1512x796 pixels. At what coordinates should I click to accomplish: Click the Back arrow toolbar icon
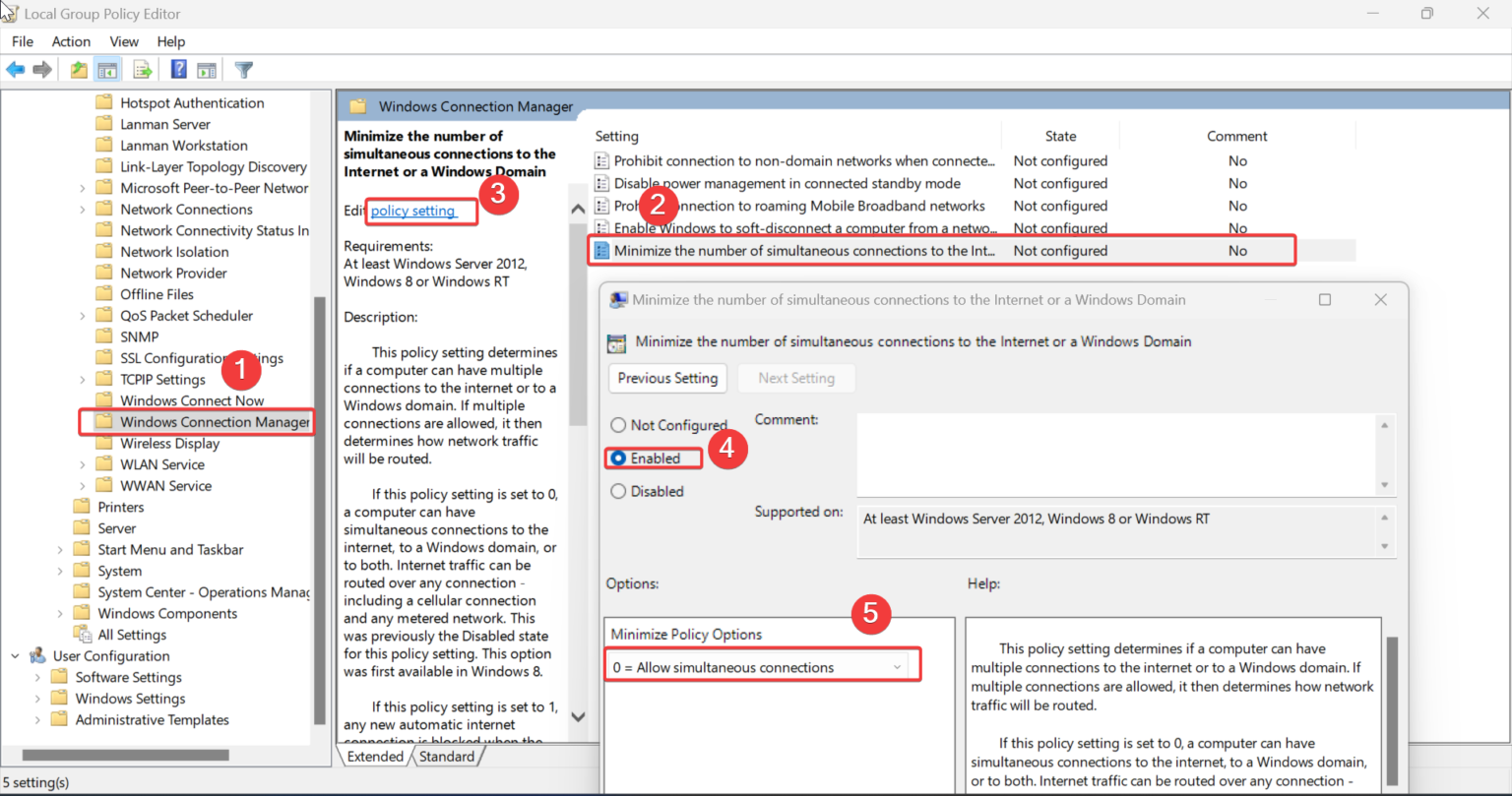16,70
